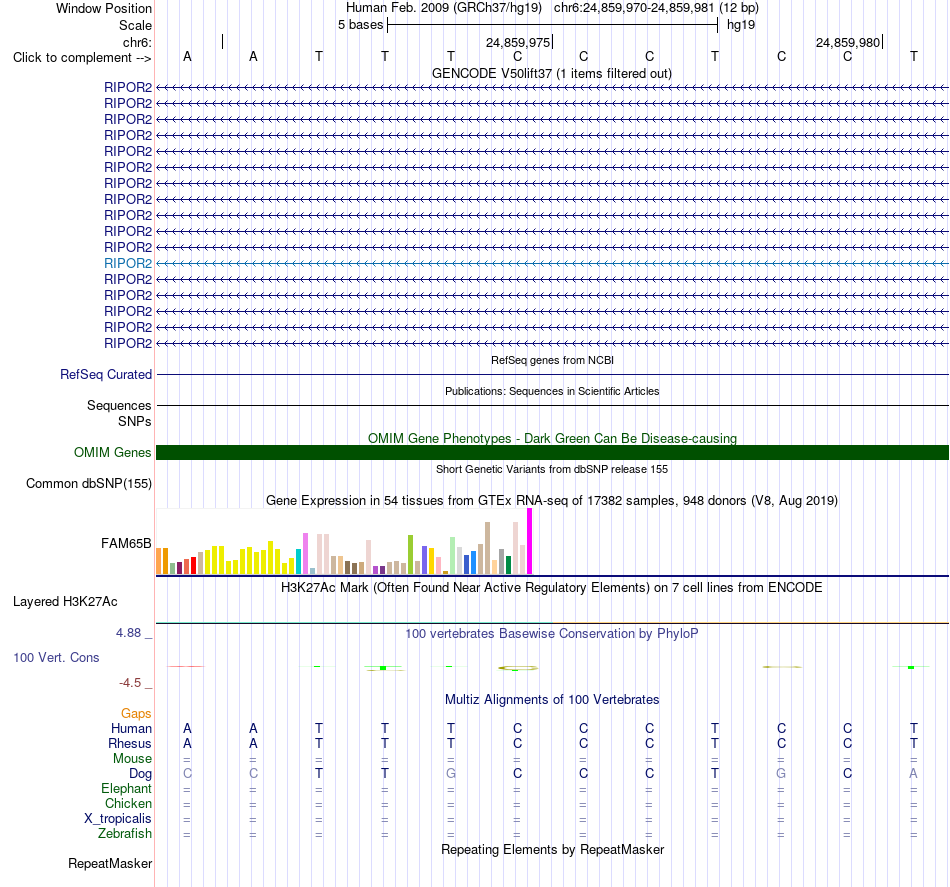This screenshot has width=950, height=887.
Task: Click the 'Click to complement -->' label
Action: coord(82,58)
